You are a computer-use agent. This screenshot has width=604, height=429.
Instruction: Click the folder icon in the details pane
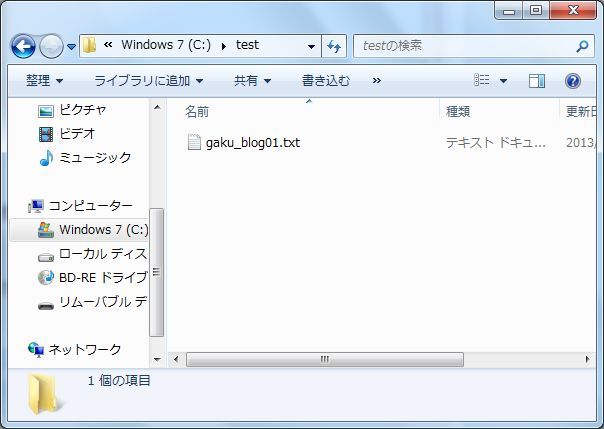pyautogui.click(x=45, y=395)
